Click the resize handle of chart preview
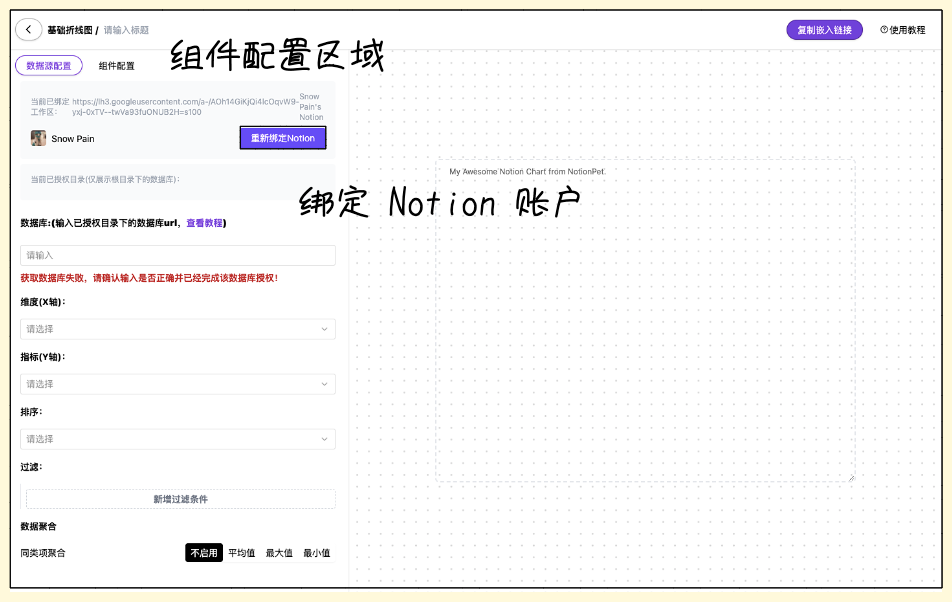Viewport: 952px width, 602px height. click(851, 478)
